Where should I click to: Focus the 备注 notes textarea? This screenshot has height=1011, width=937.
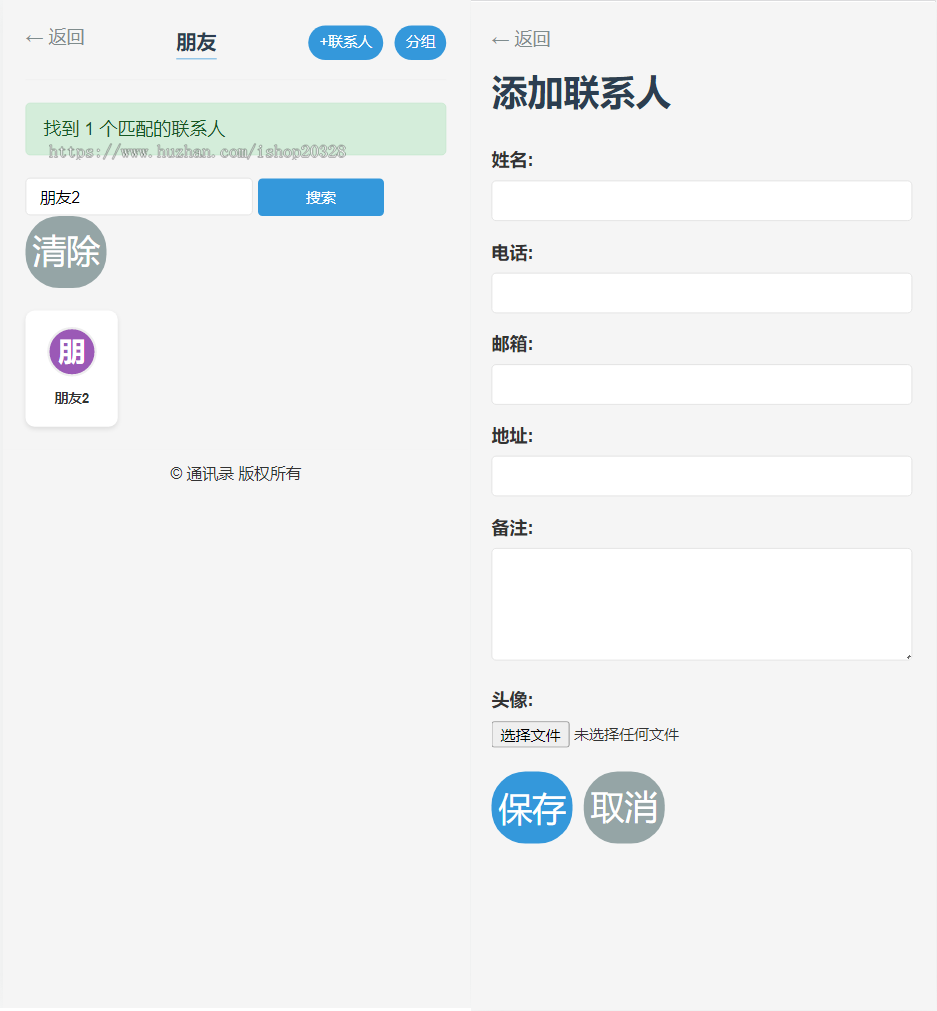(x=702, y=604)
